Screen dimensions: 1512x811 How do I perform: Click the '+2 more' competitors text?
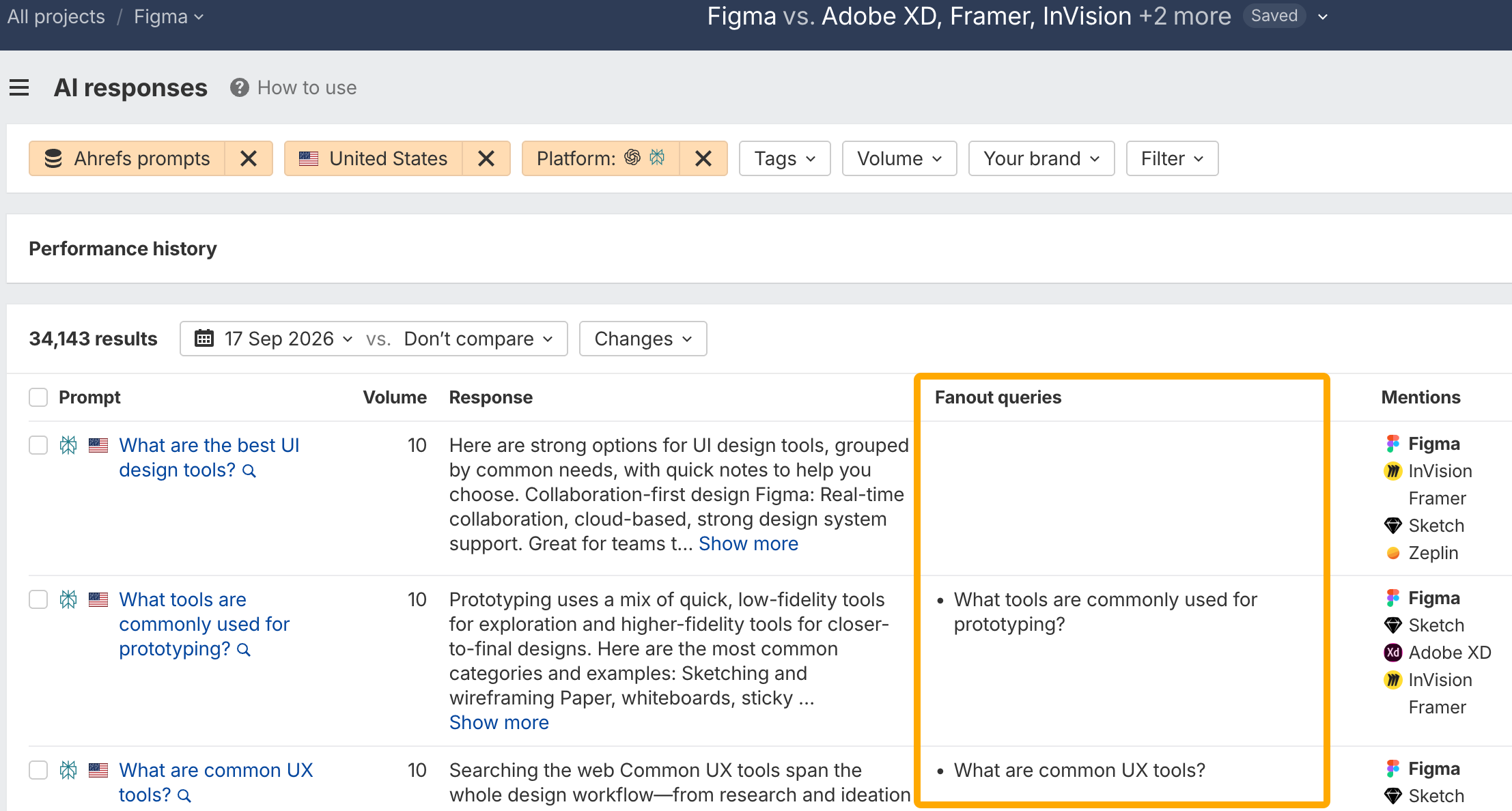click(x=1185, y=16)
